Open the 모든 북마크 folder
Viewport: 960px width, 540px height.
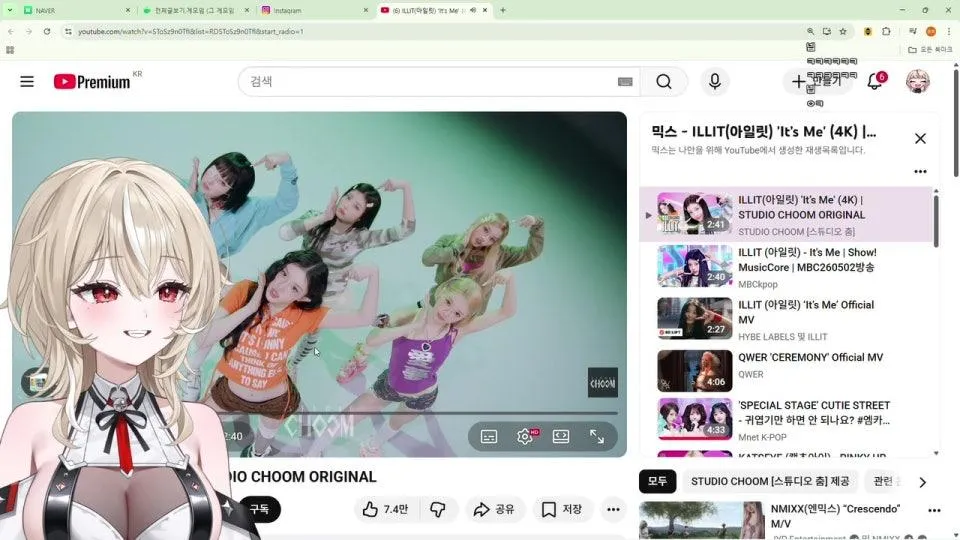tap(931, 50)
